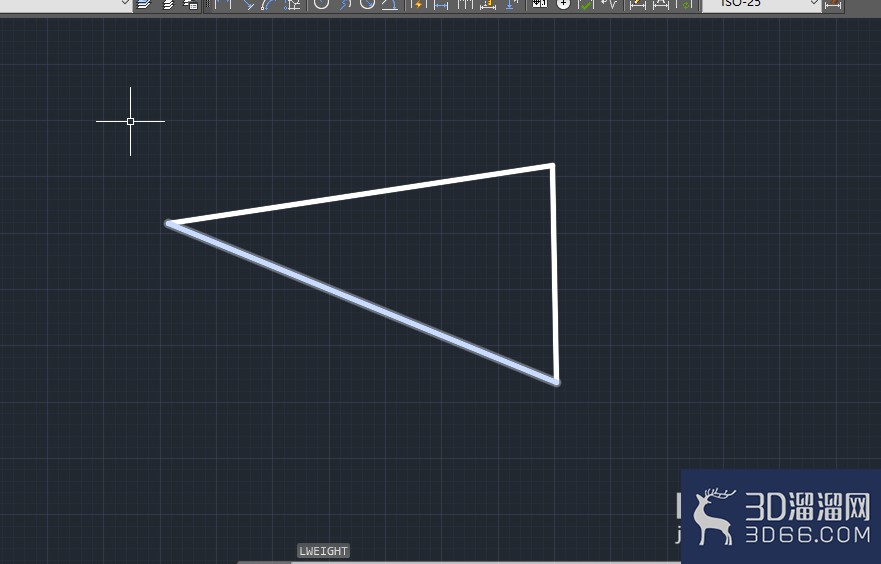Expand the dropdown left of the layer icons

(125, 3)
